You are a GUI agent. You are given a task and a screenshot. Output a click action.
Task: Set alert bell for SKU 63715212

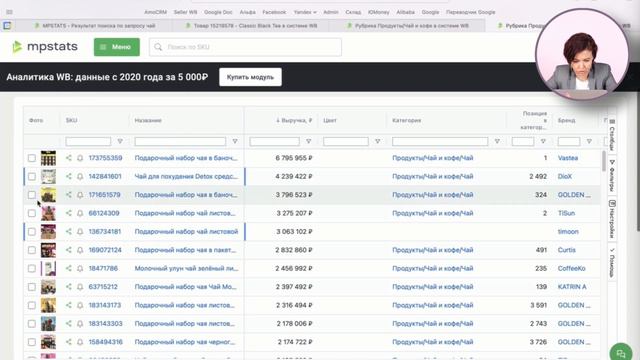(x=80, y=287)
